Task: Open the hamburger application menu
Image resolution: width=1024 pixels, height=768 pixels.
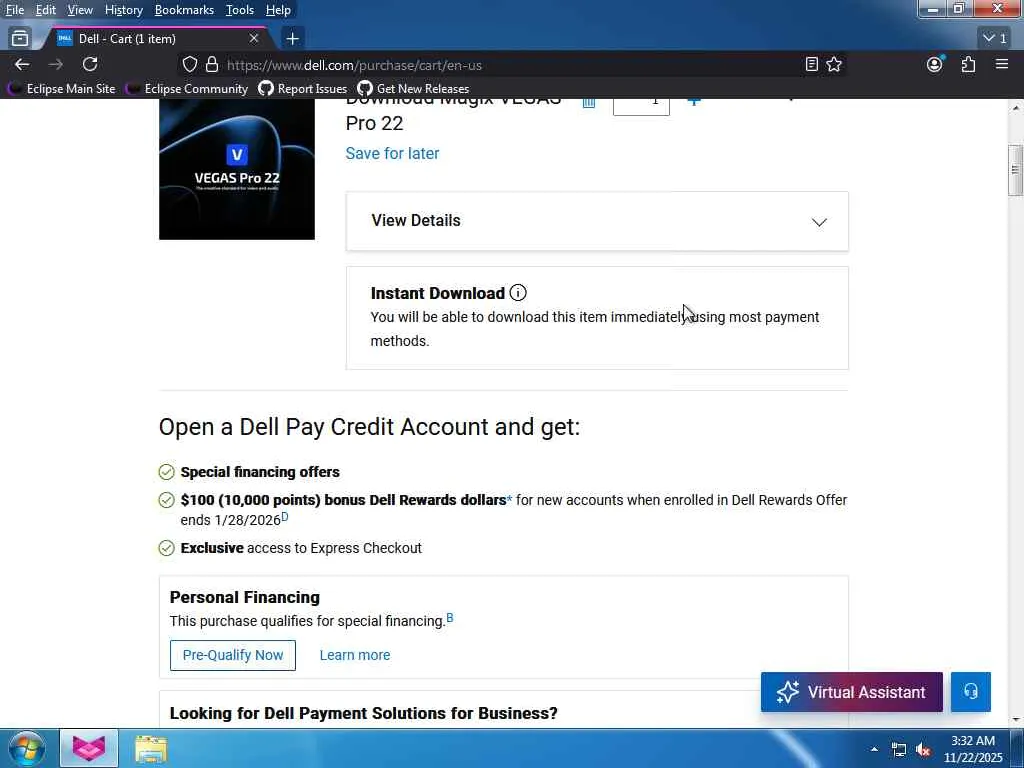Action: coord(1002,64)
